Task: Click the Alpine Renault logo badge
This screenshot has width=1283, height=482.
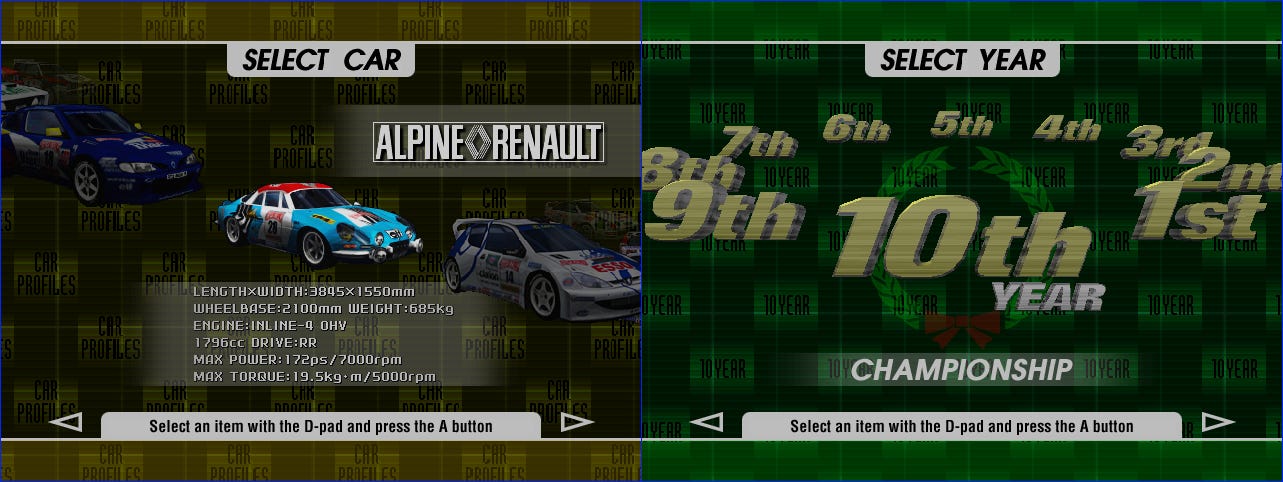Action: click(489, 142)
